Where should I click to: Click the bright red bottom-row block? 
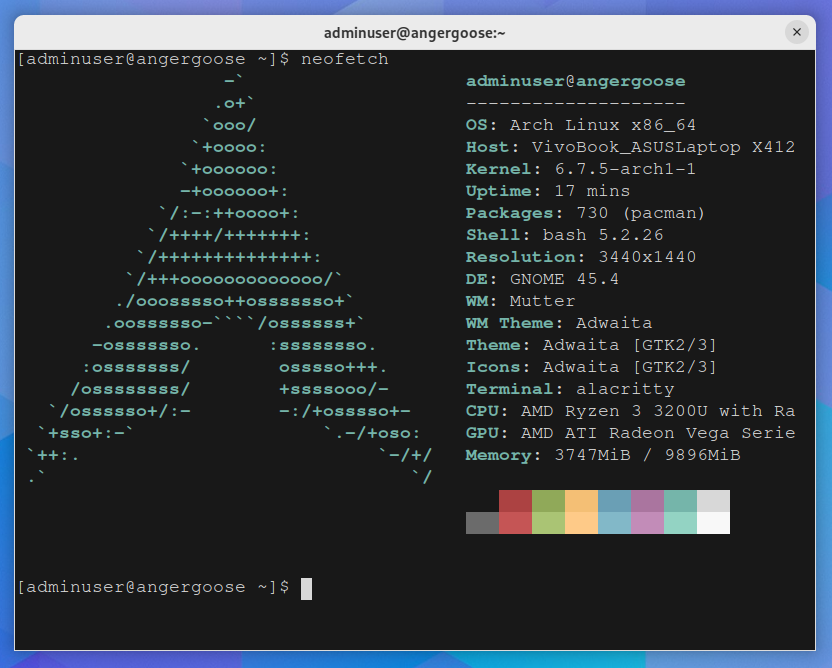click(x=515, y=523)
